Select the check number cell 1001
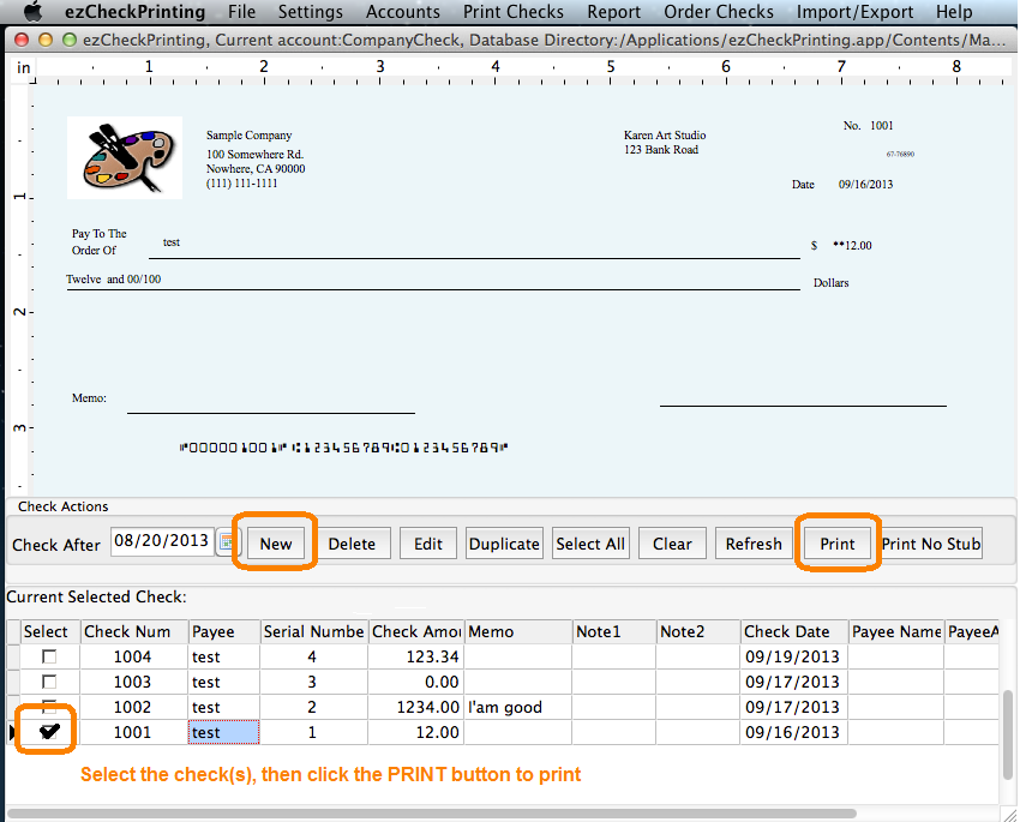Viewport: 1020px width, 822px height. 132,732
